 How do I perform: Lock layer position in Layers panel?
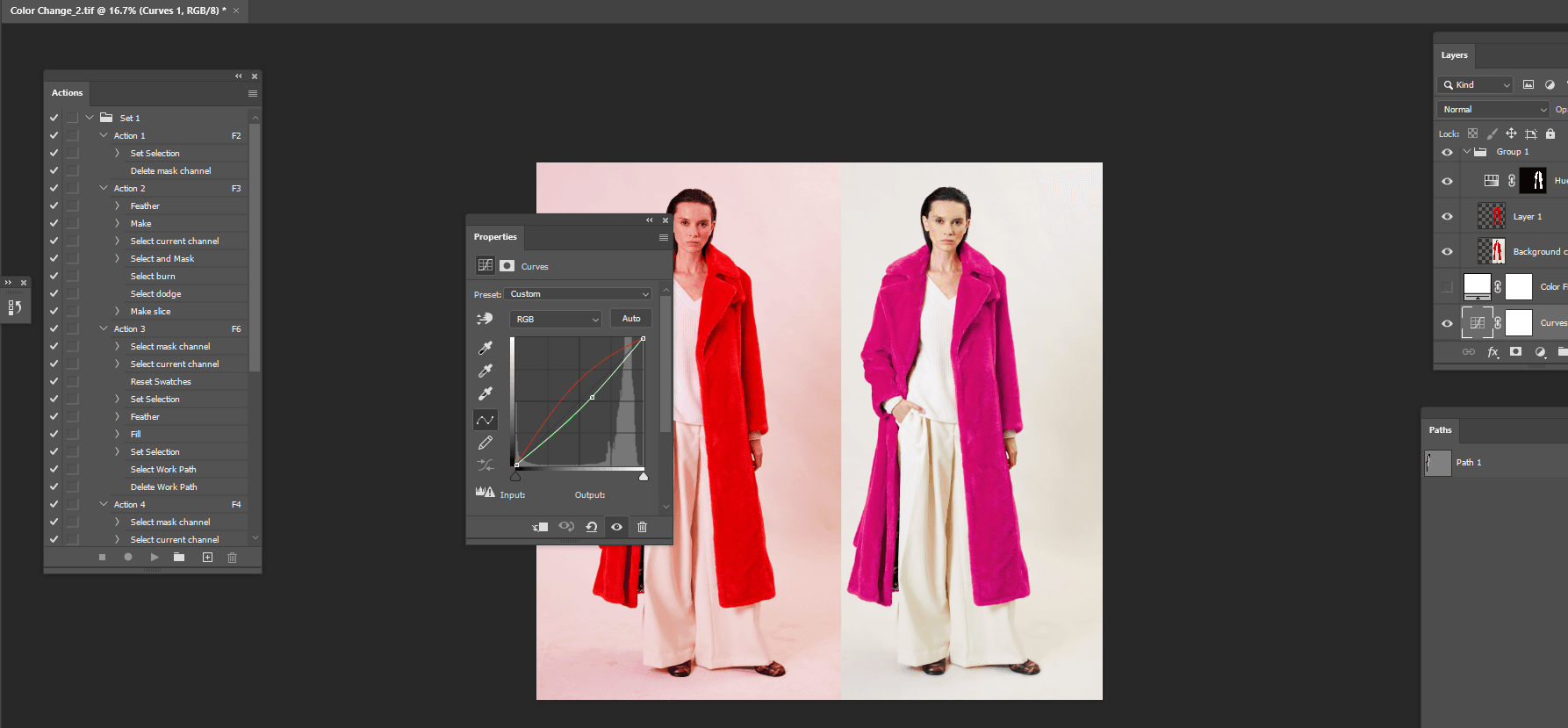[x=1511, y=133]
